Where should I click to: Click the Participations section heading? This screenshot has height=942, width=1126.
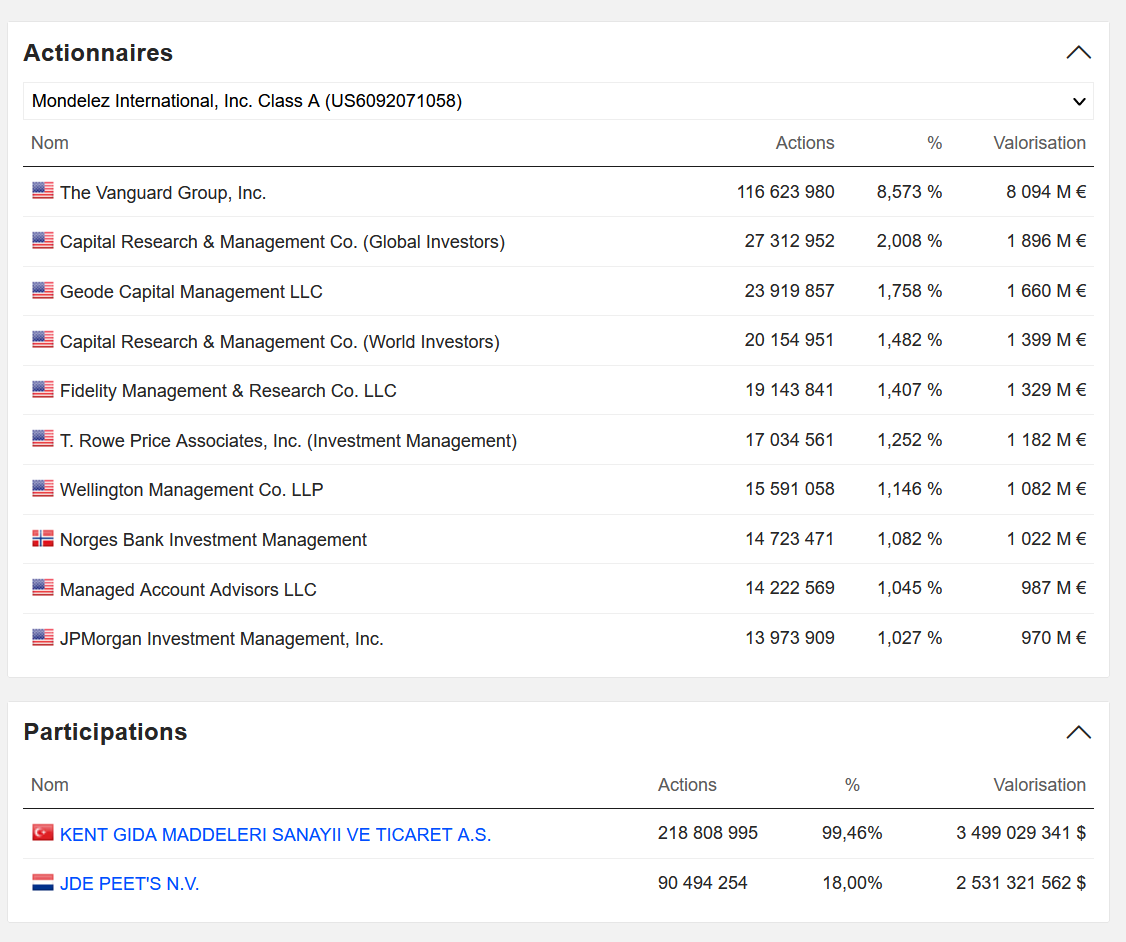106,732
